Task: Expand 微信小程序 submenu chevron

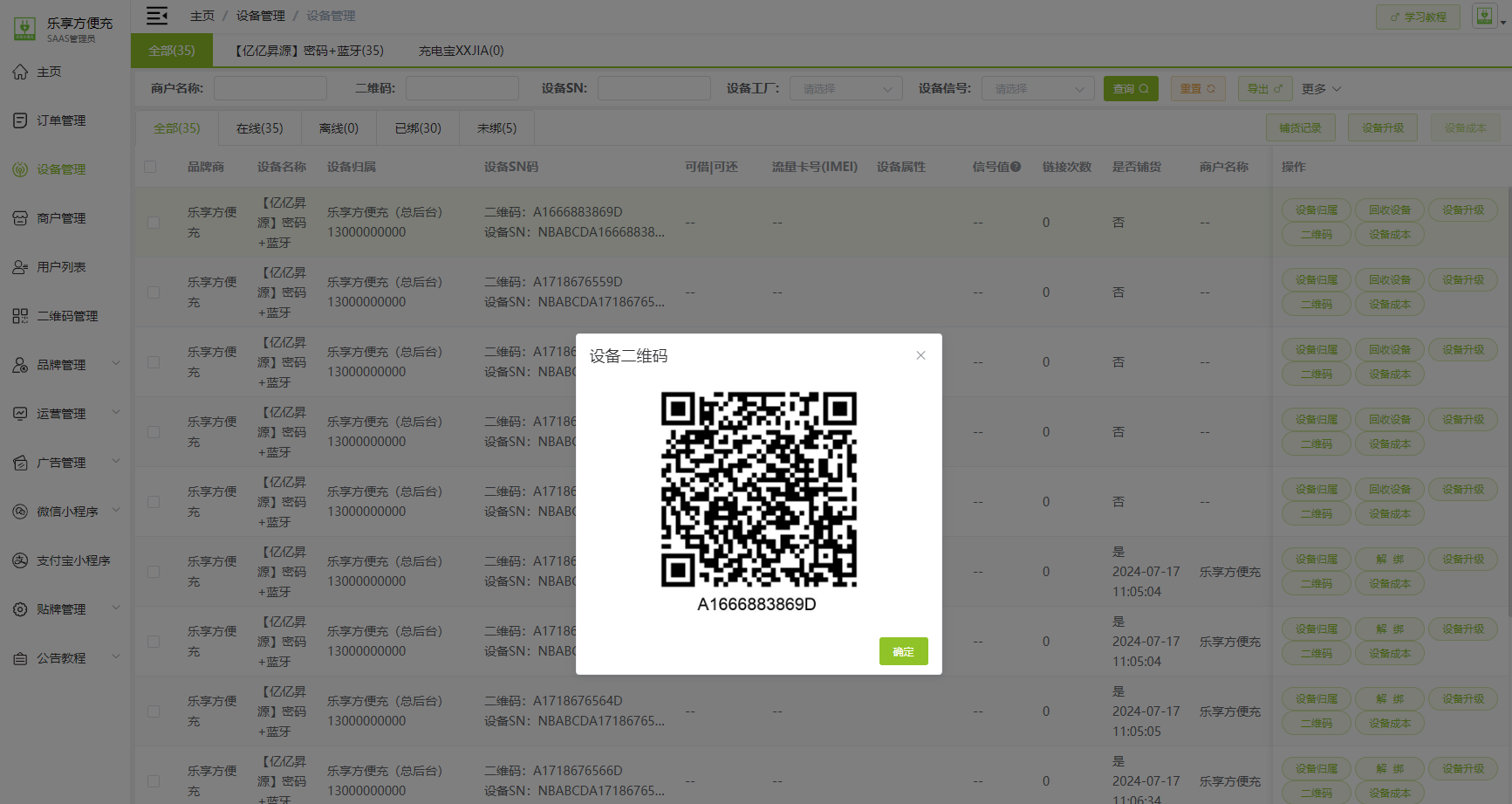Action: 116,510
